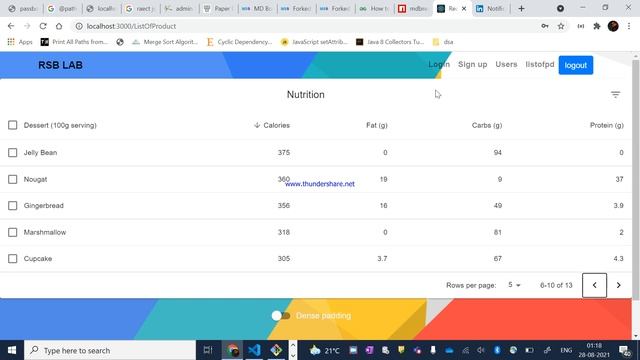Click the Windows taskbar search box

(110, 350)
